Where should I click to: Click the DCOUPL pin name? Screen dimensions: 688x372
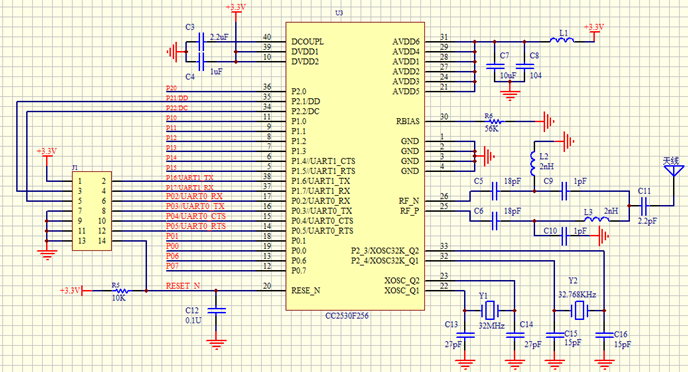(308, 42)
